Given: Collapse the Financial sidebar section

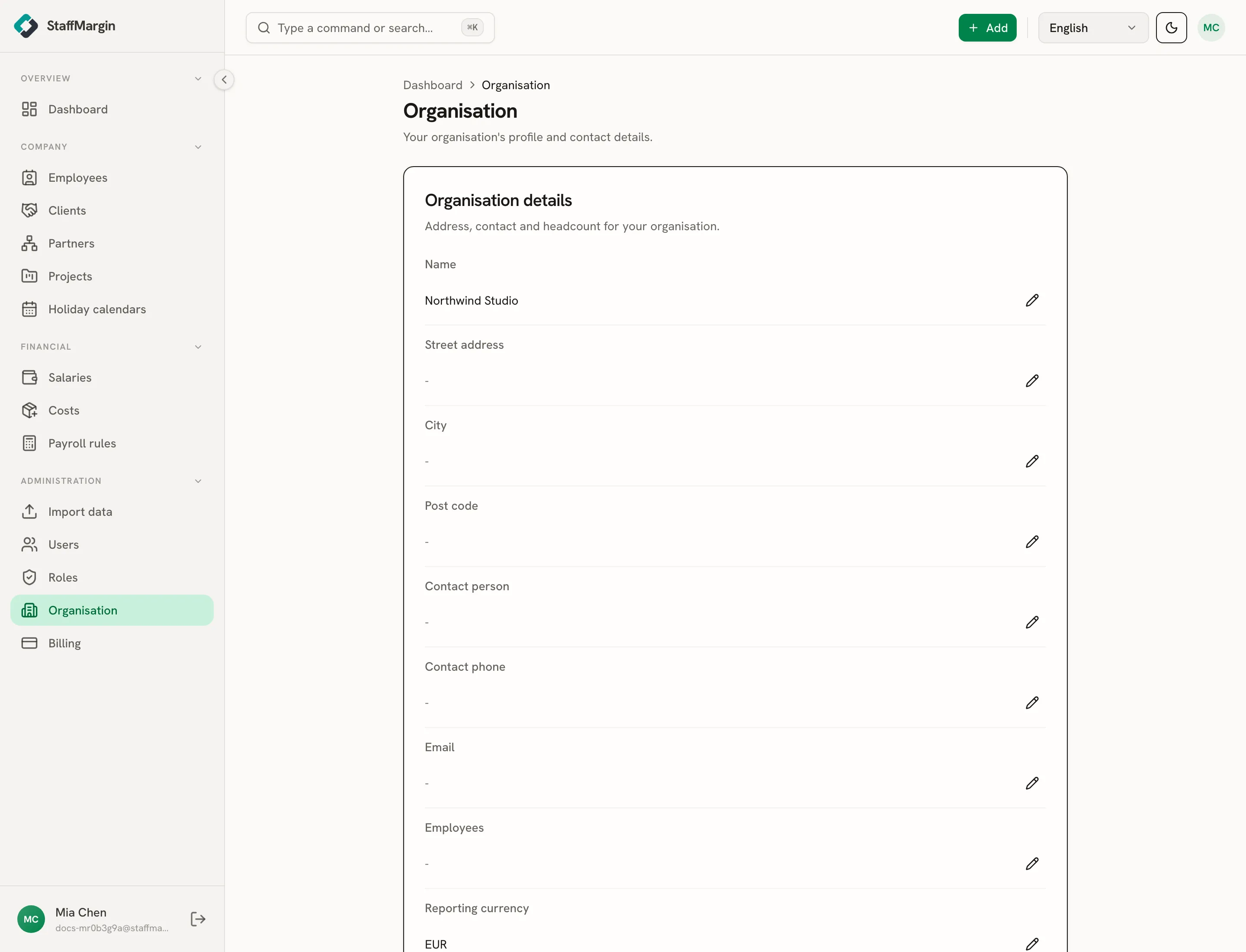Looking at the screenshot, I should pos(198,347).
